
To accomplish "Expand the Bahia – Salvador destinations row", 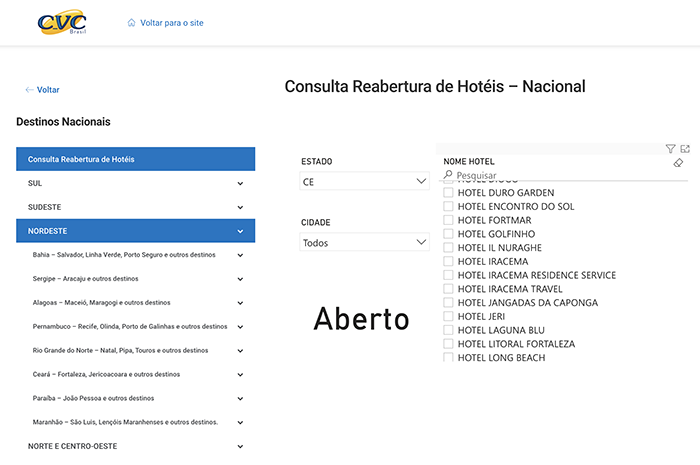I will (x=136, y=255).
